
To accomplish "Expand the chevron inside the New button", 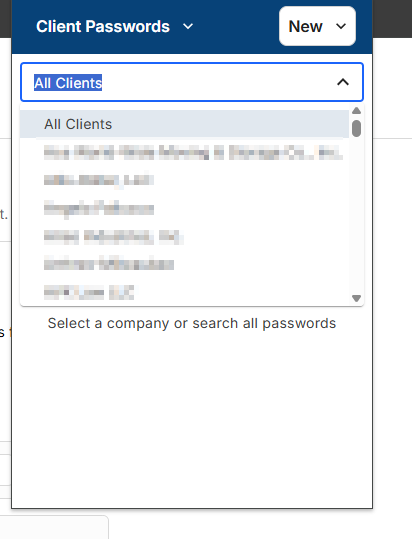I will click(x=341, y=26).
